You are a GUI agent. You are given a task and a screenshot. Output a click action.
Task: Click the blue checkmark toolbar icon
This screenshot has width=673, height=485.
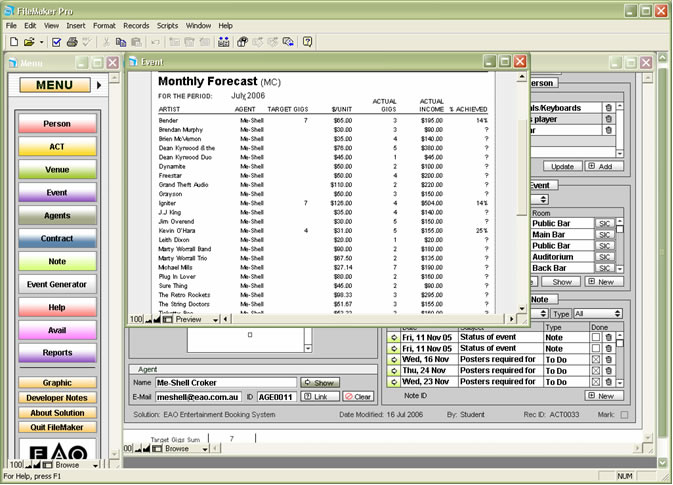(x=56, y=42)
